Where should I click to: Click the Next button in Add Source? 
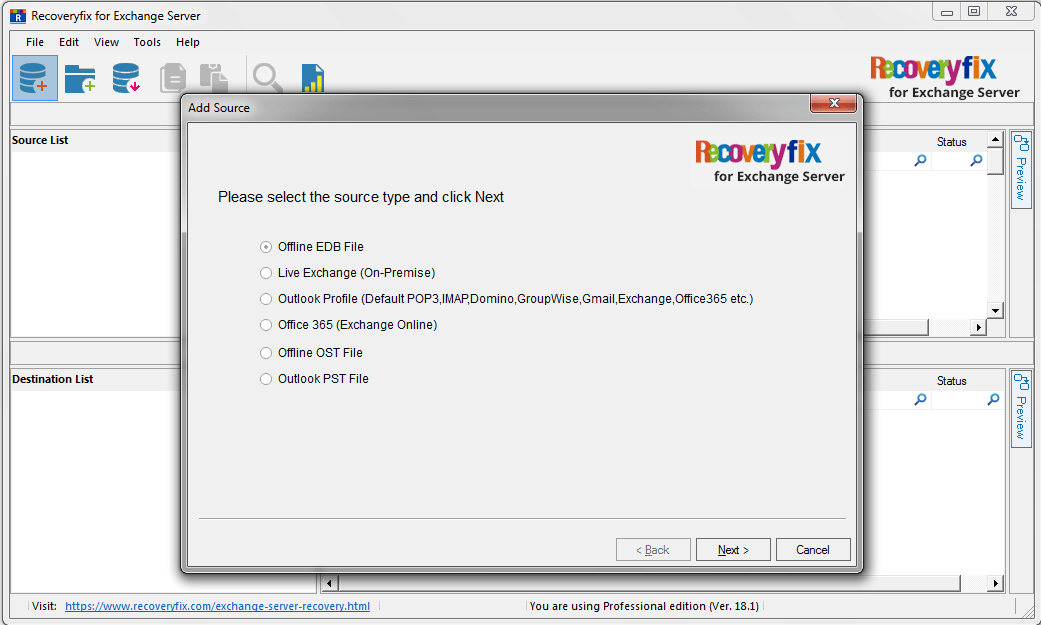click(x=733, y=550)
